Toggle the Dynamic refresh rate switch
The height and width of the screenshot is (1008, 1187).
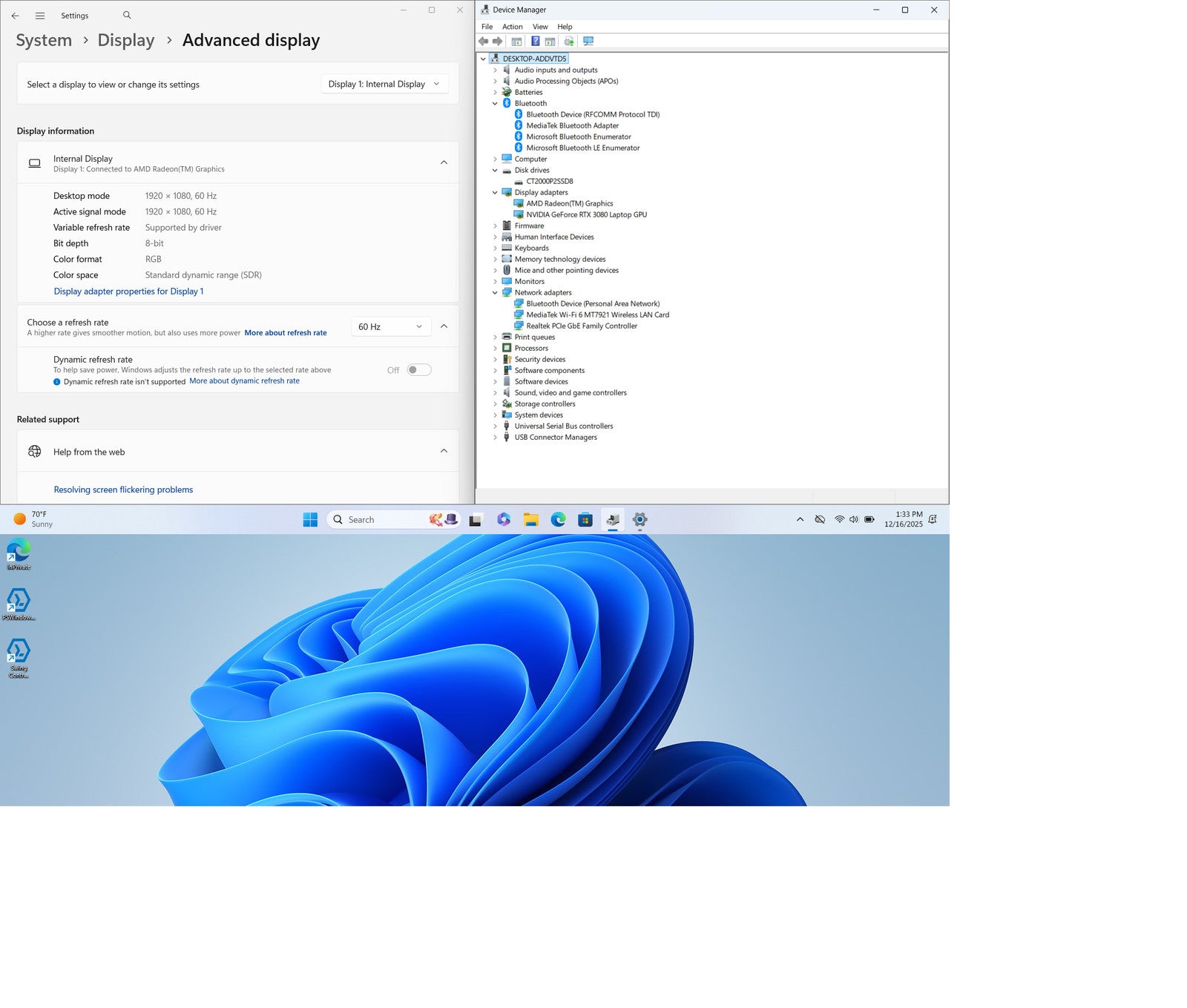(419, 370)
